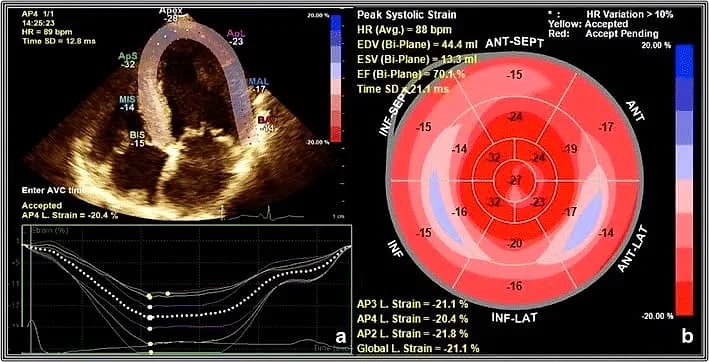The height and width of the screenshot is (362, 709).
Task: Click the "Time SD = 21.1 ms" value
Action: (403, 89)
